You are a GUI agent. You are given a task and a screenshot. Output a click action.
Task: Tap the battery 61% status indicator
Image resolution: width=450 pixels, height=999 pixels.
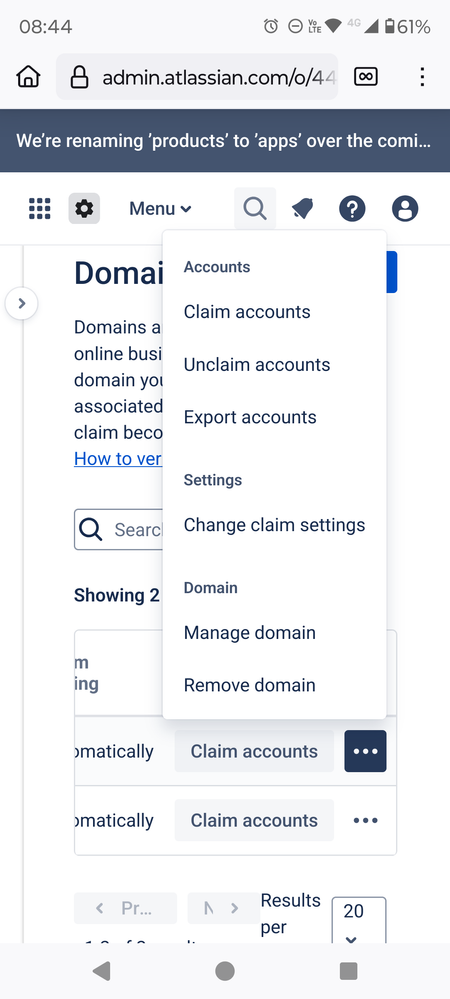pos(407,26)
